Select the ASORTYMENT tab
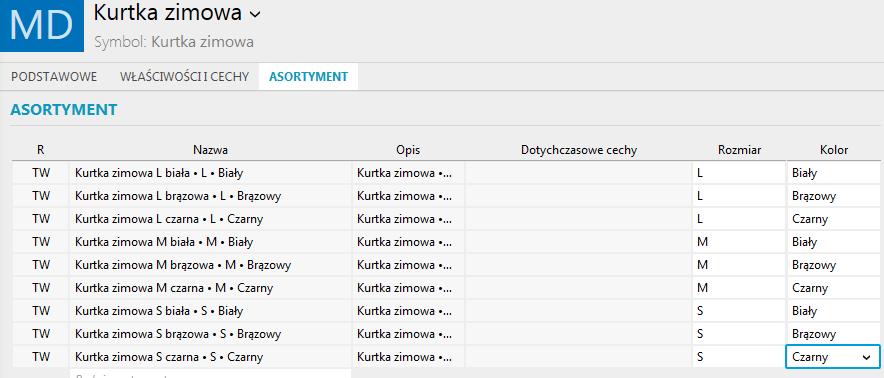 click(x=308, y=77)
